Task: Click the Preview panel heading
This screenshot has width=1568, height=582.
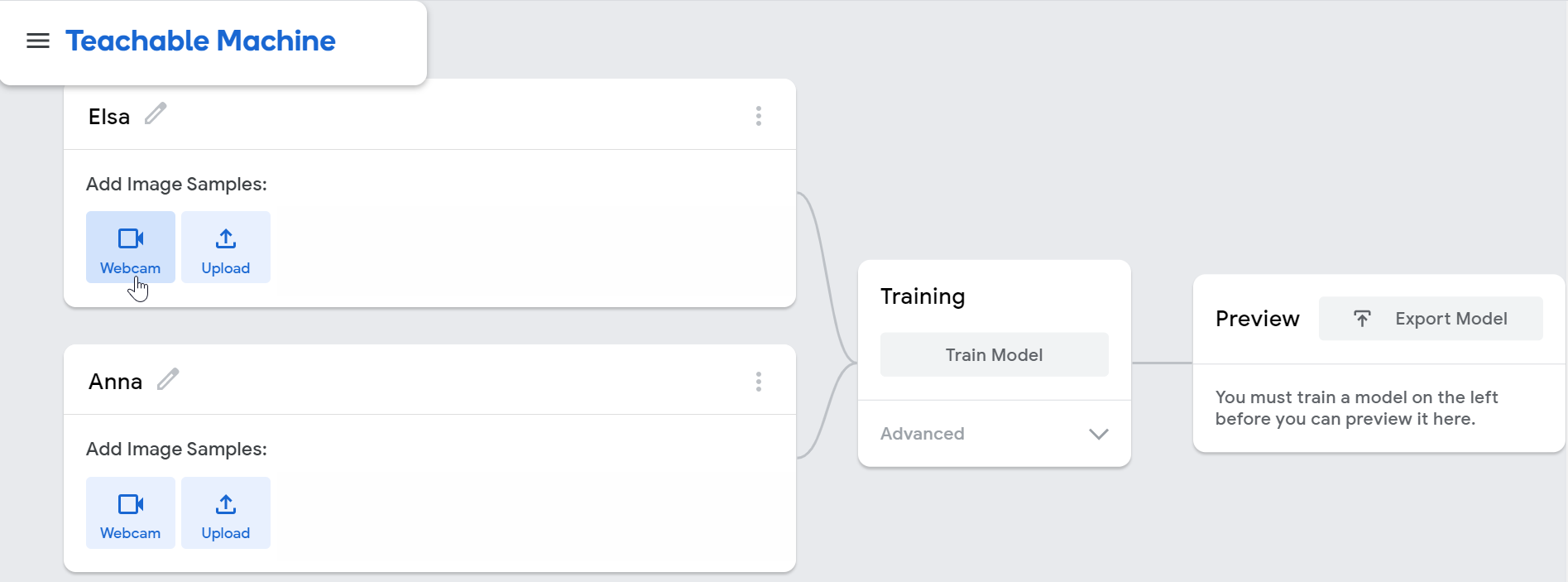Action: pos(1257,319)
